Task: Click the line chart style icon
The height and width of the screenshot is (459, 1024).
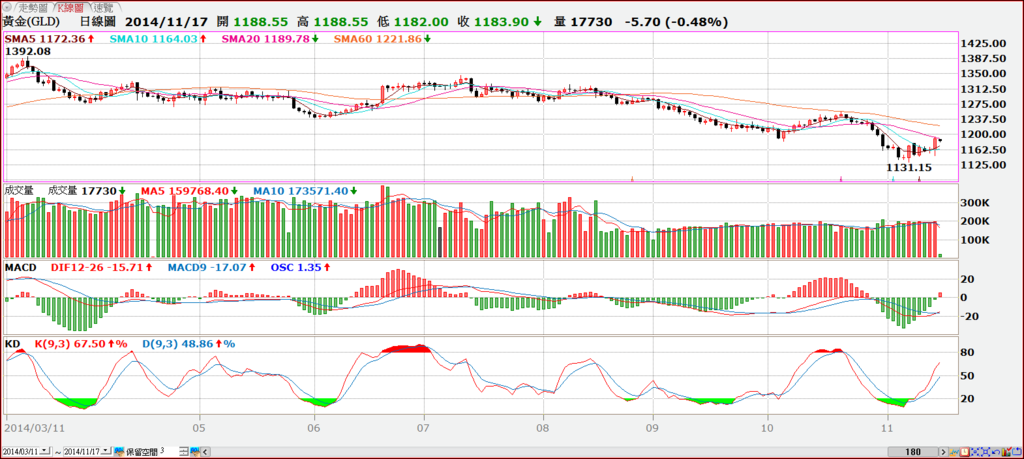Action: 954,452
